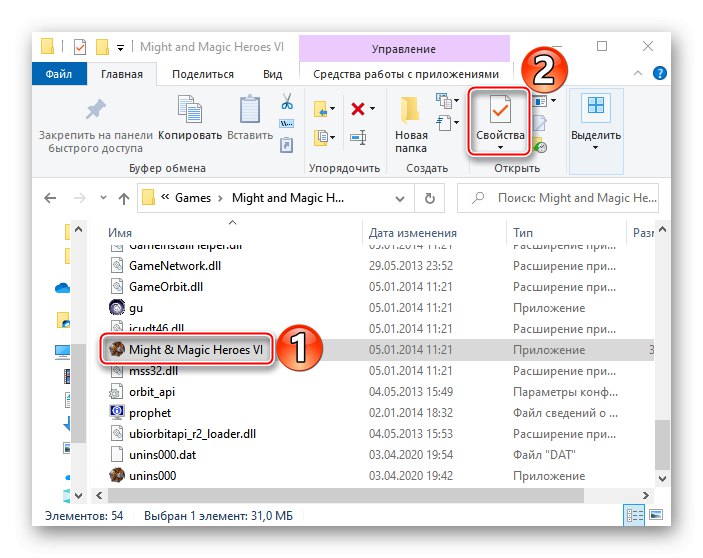Viewport: 703px width, 558px height.
Task: Click the Edit file icon
Action: coord(539,123)
